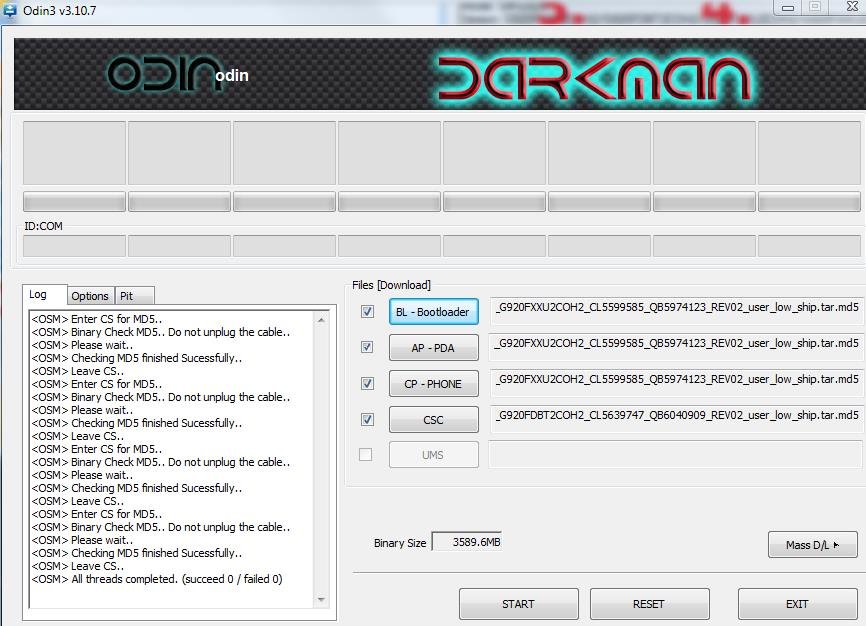The height and width of the screenshot is (626, 866).
Task: Quit Odin using the EXIT button
Action: tap(798, 604)
